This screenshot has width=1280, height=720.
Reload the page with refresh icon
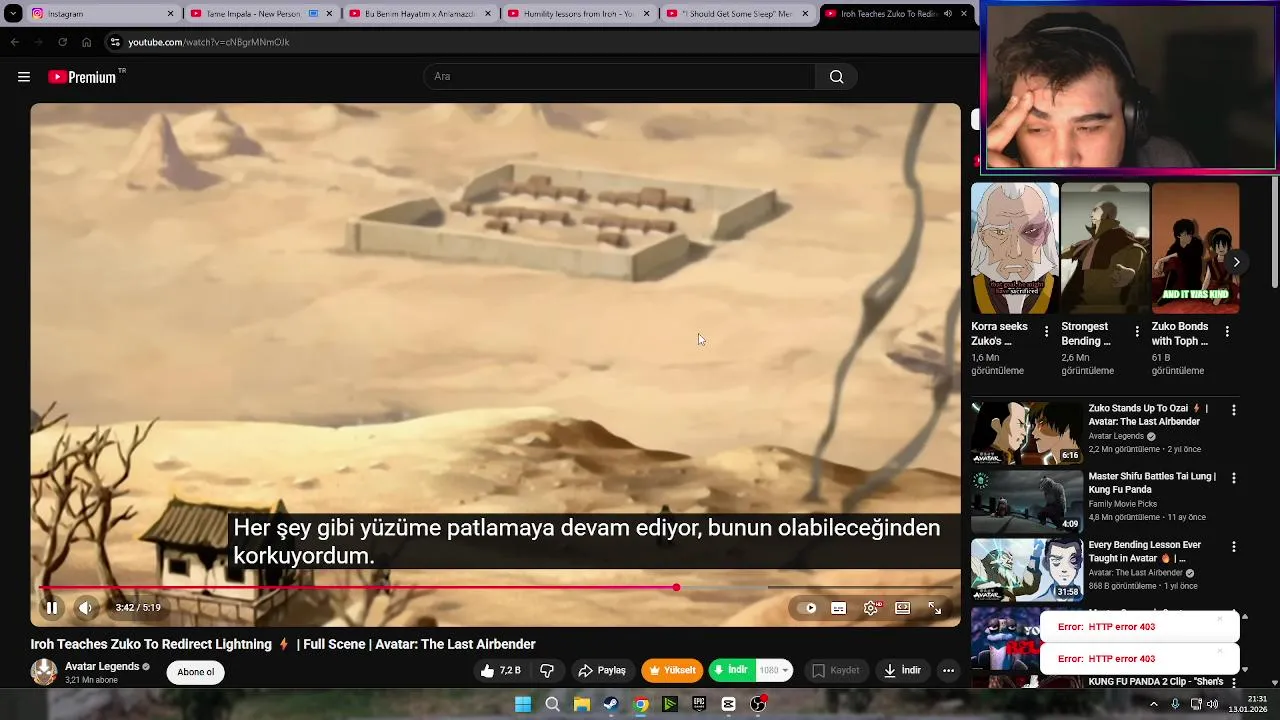(62, 42)
